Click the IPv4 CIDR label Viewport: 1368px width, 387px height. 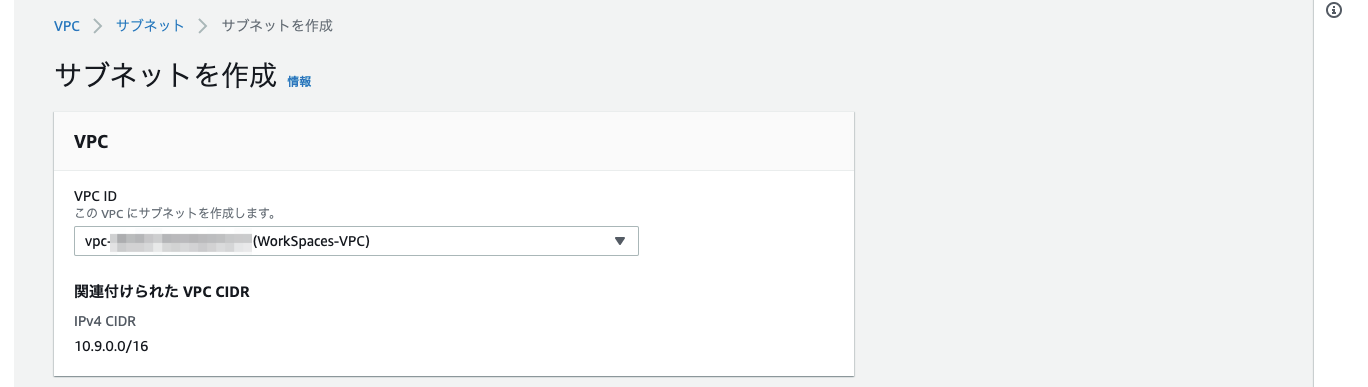(x=105, y=321)
